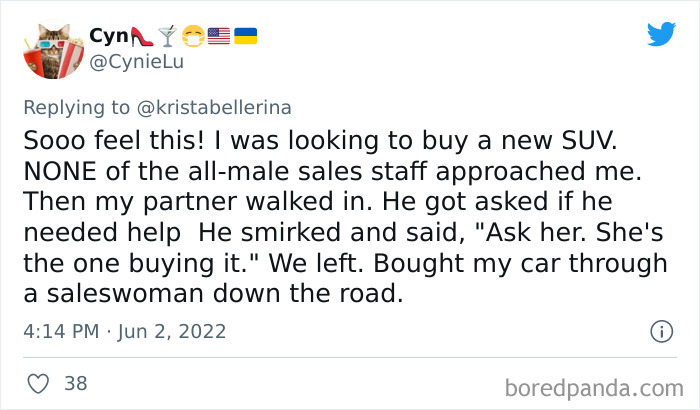
Task: Click the Jun 2, 2022 date
Action: click(171, 330)
